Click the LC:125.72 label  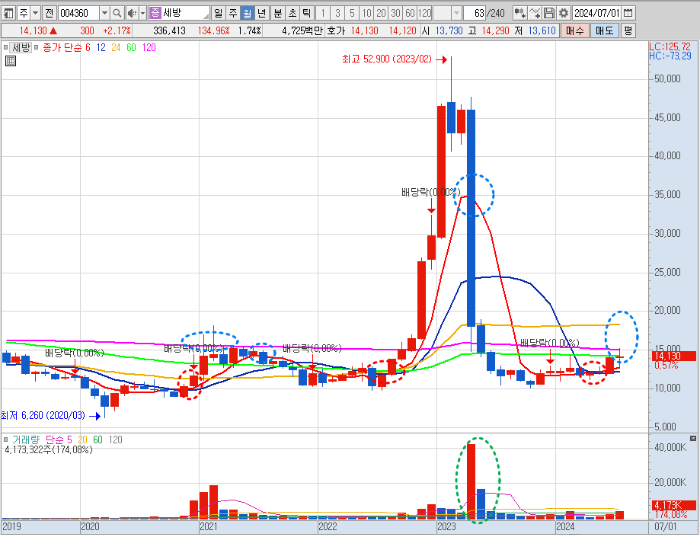tap(670, 46)
